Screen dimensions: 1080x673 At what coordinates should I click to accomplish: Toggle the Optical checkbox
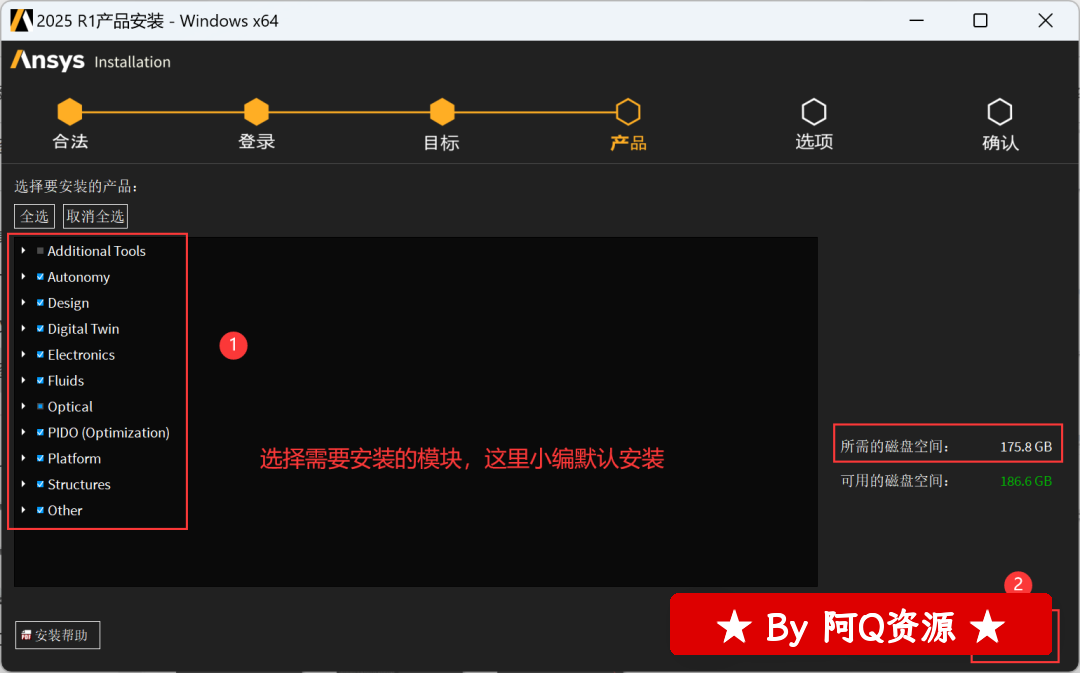click(40, 406)
